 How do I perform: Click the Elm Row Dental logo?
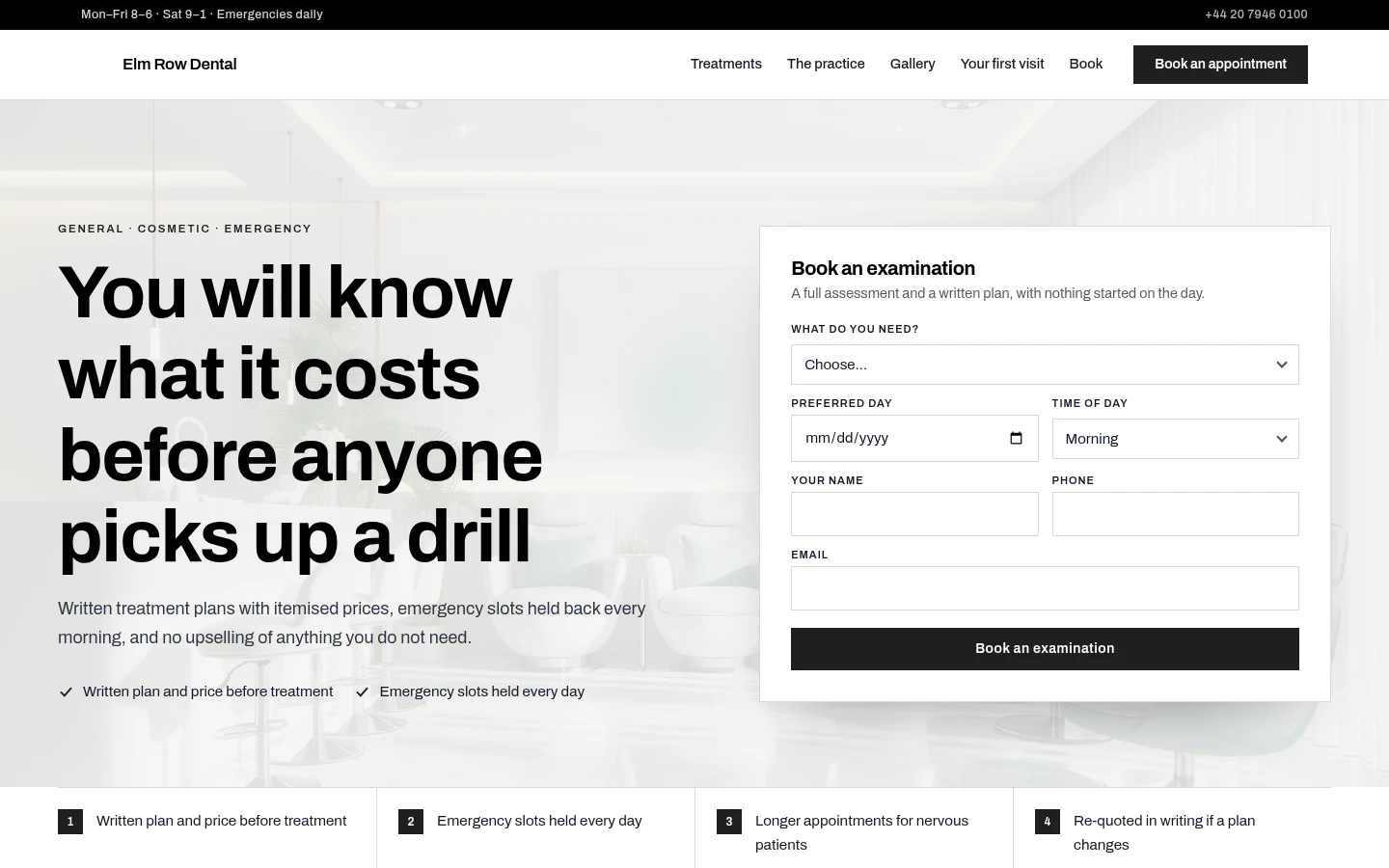pyautogui.click(x=179, y=65)
